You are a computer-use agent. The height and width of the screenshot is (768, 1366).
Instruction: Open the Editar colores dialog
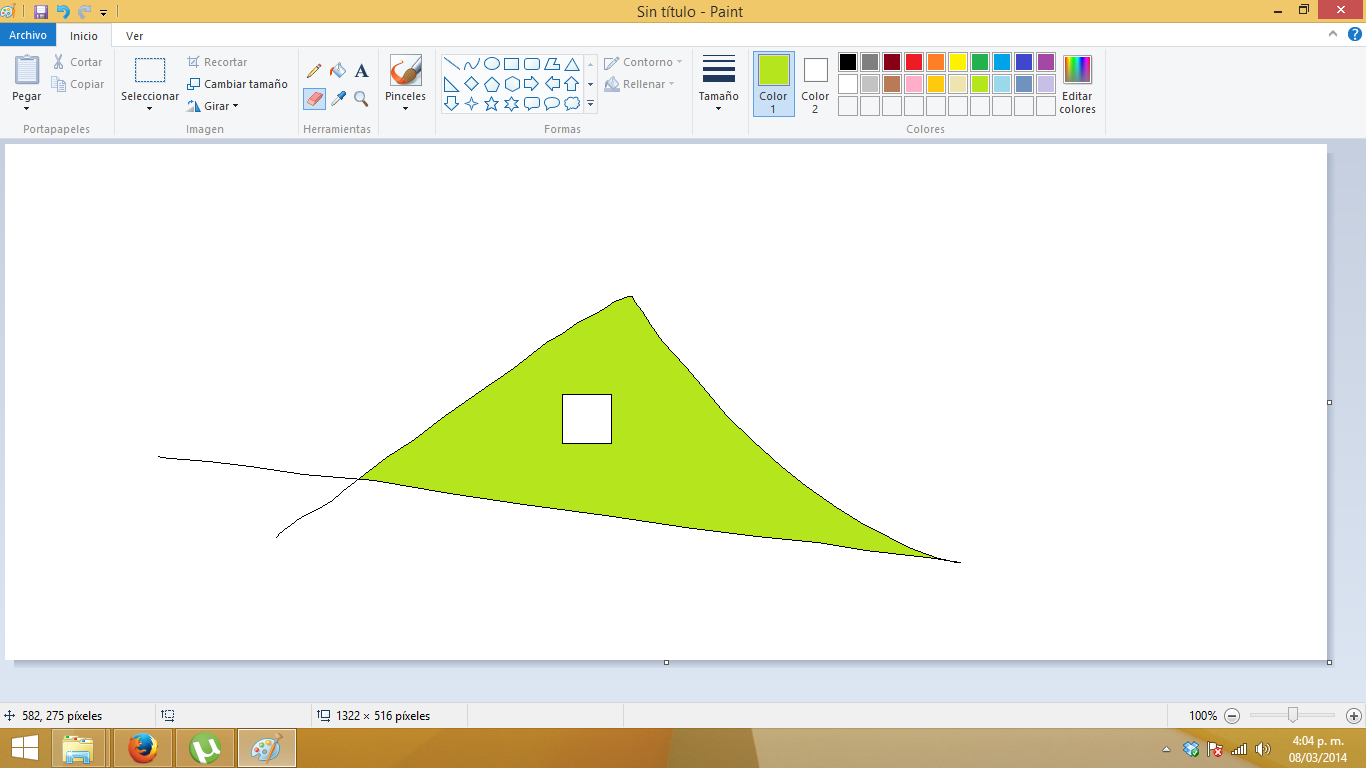click(1077, 84)
